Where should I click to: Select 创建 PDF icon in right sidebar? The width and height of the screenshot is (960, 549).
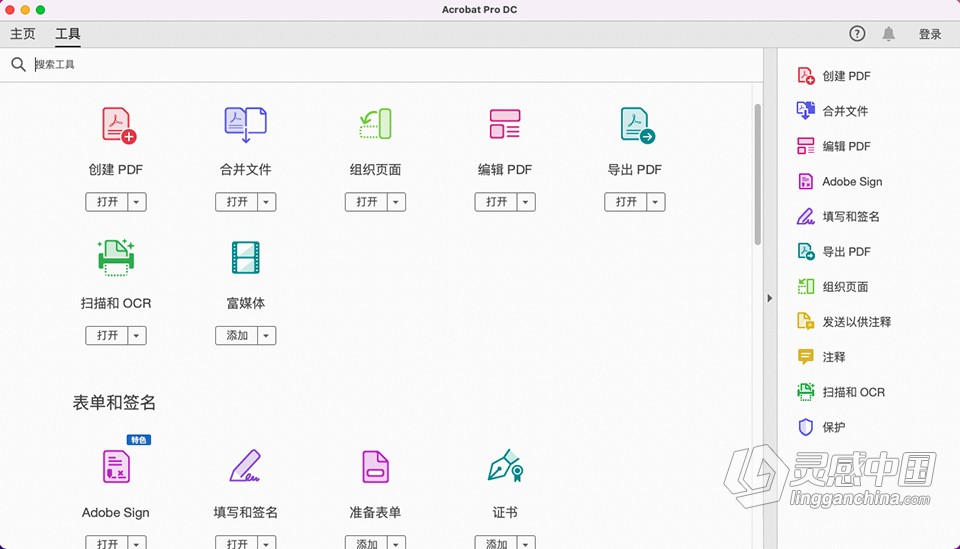click(x=806, y=76)
